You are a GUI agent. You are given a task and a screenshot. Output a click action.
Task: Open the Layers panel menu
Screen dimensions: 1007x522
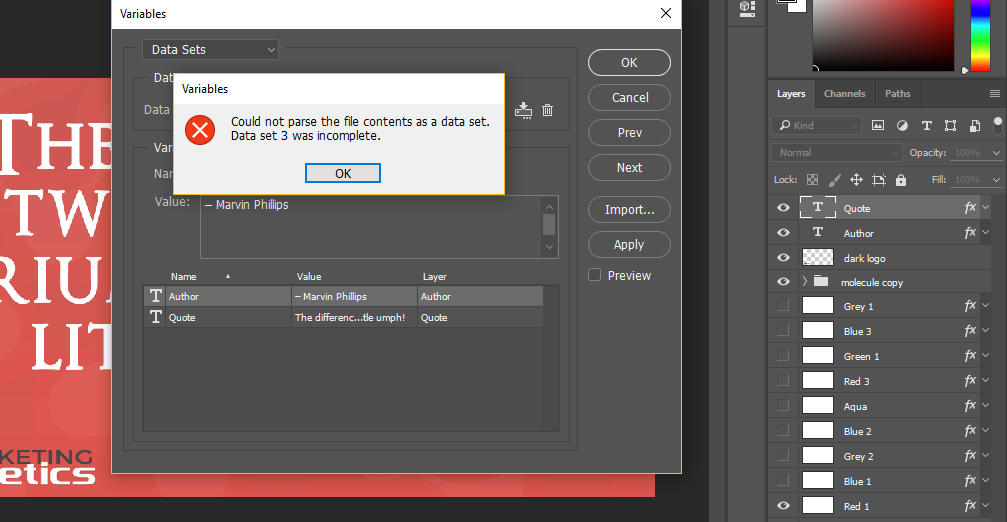[x=995, y=94]
